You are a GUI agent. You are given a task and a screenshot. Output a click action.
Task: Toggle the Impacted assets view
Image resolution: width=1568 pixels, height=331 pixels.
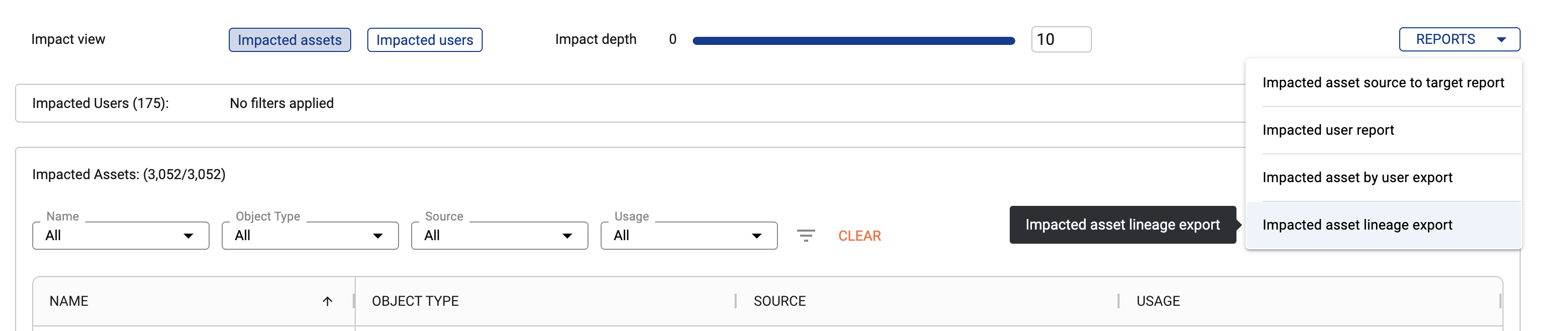click(290, 40)
